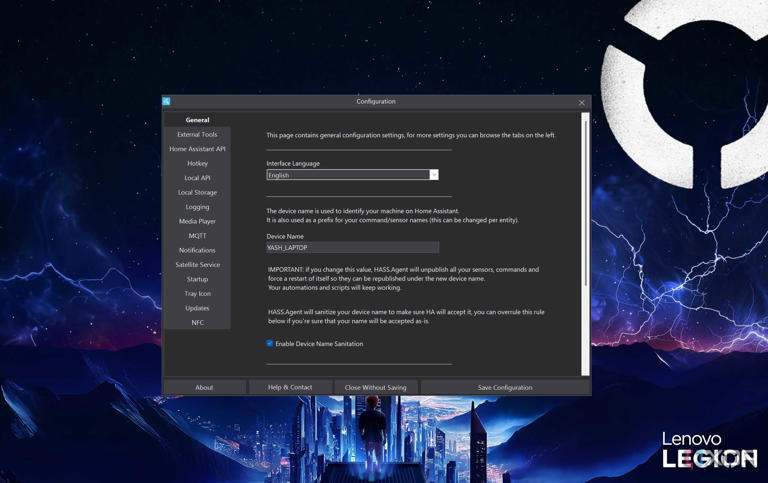
Task: Switch to Satellite Service tab
Action: pos(197,265)
